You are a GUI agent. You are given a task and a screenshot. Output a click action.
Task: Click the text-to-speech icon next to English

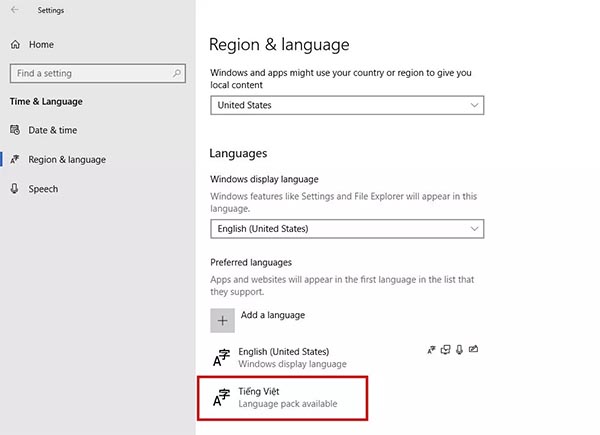pos(445,350)
